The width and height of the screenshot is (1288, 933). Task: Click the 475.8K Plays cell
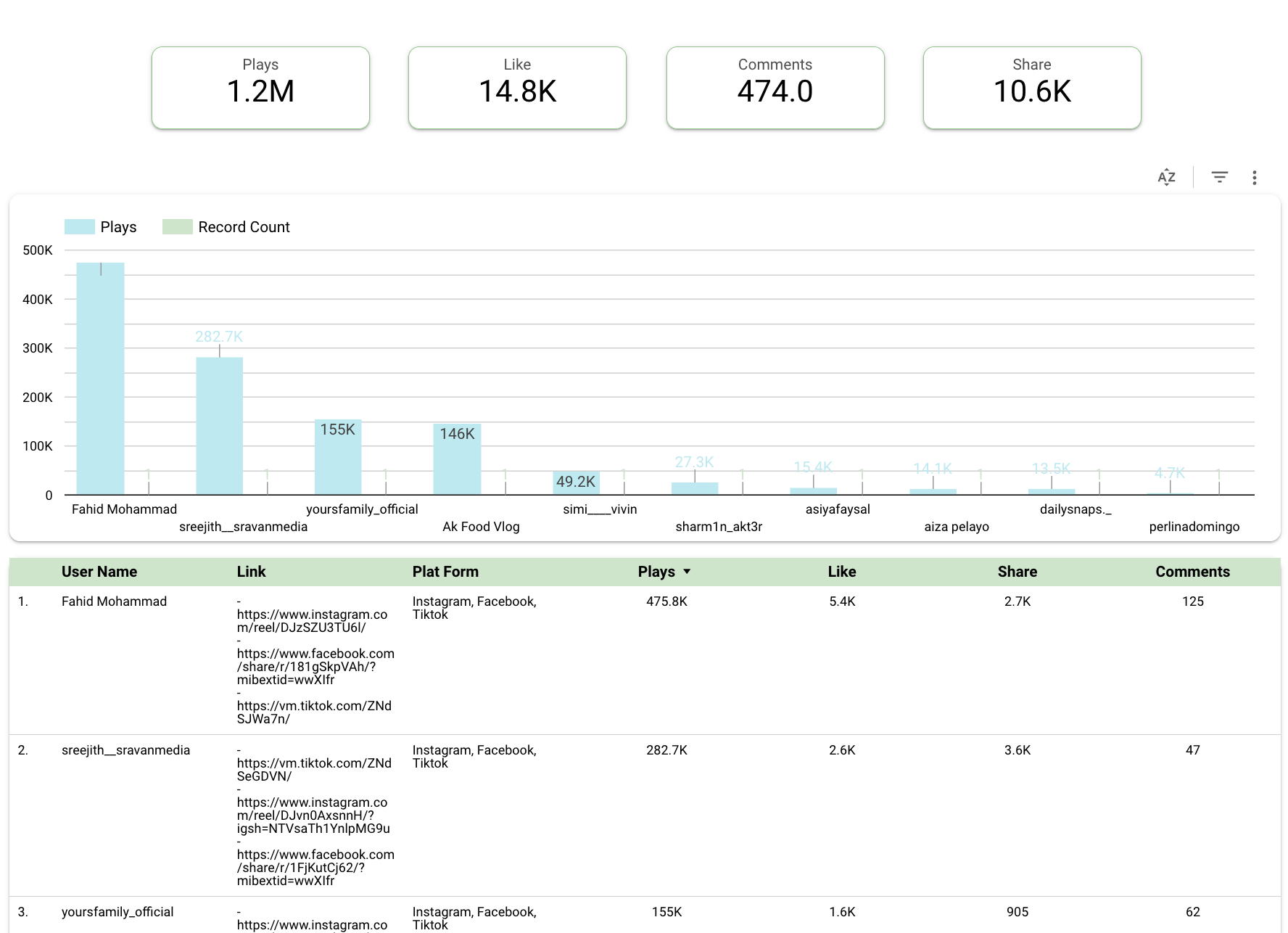[666, 601]
